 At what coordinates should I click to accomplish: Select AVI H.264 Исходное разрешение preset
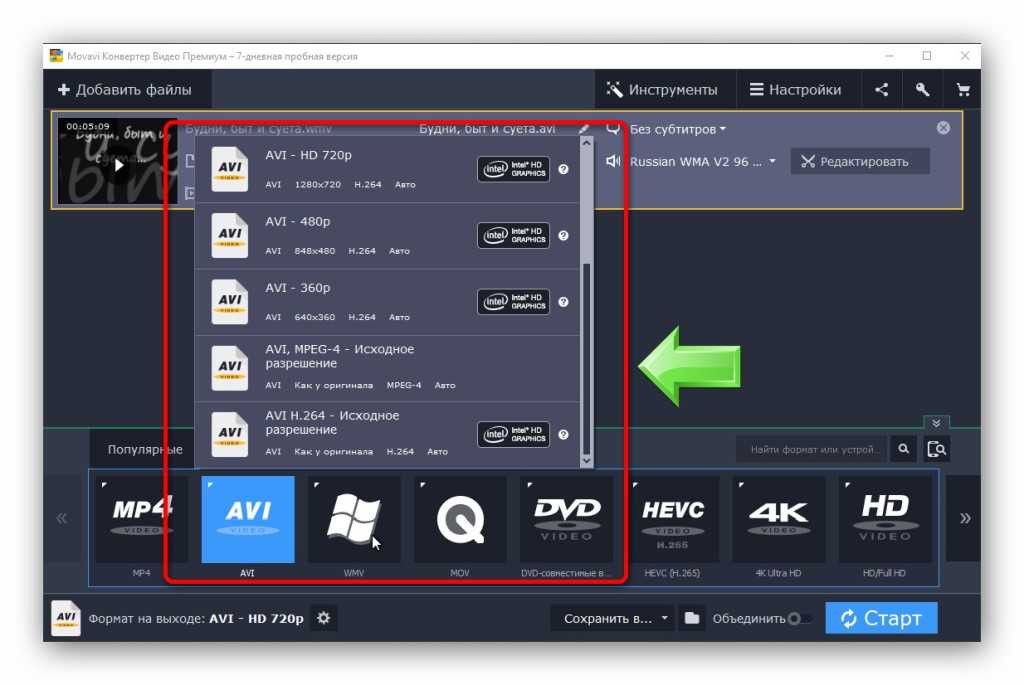point(387,435)
